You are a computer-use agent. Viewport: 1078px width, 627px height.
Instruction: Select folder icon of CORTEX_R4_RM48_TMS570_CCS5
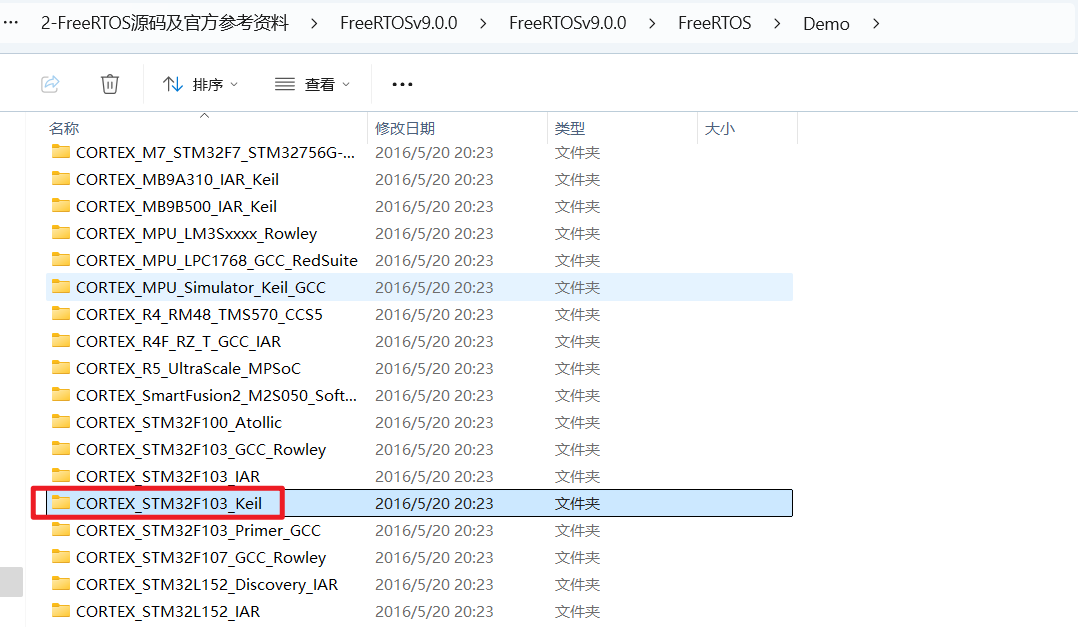(60, 314)
